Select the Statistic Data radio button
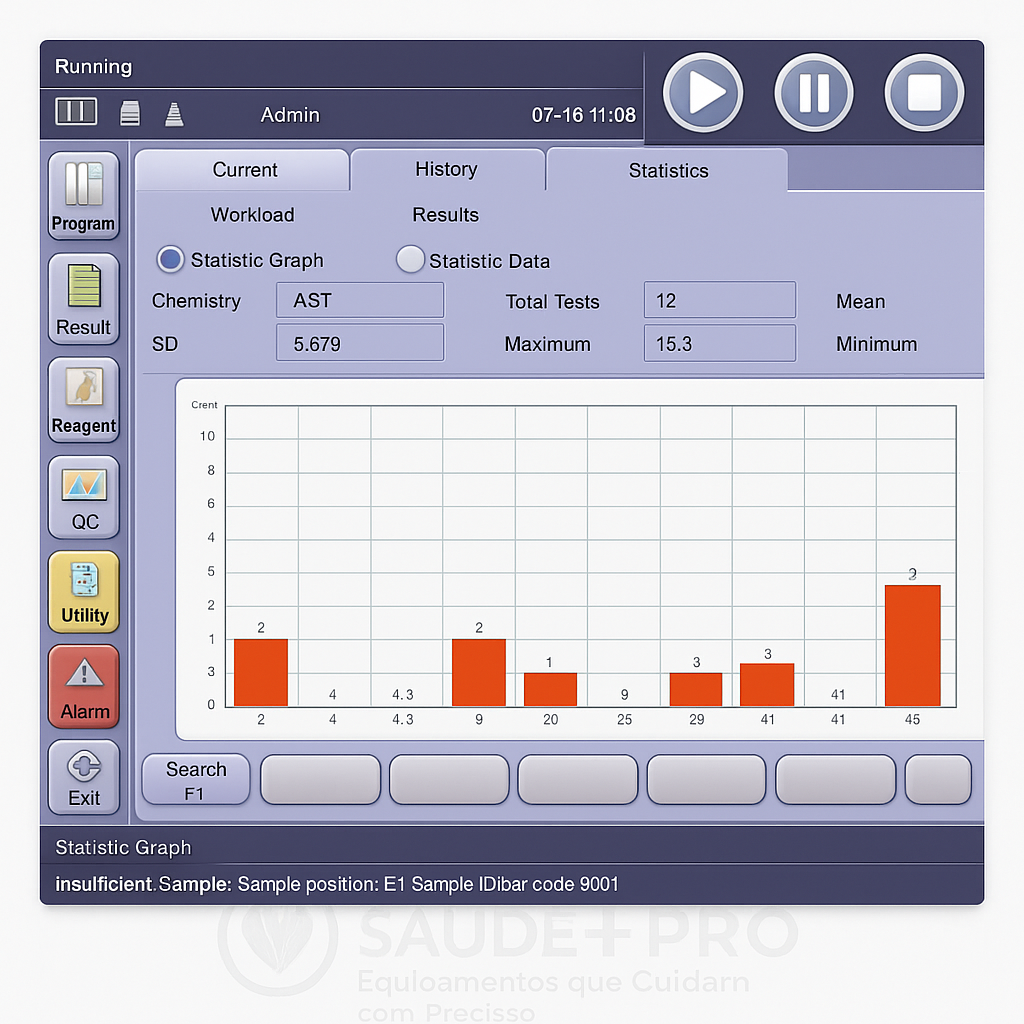The width and height of the screenshot is (1024, 1024). click(410, 260)
